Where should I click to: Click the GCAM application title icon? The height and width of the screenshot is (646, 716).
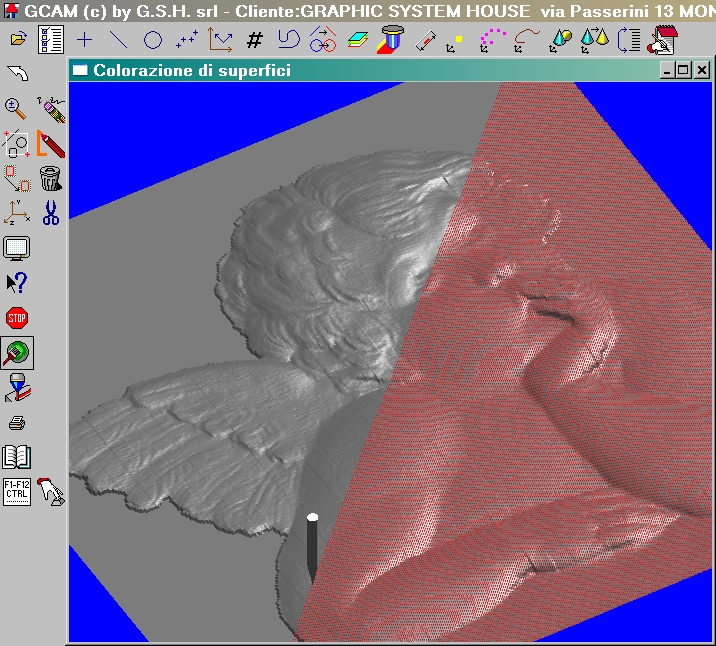11,10
